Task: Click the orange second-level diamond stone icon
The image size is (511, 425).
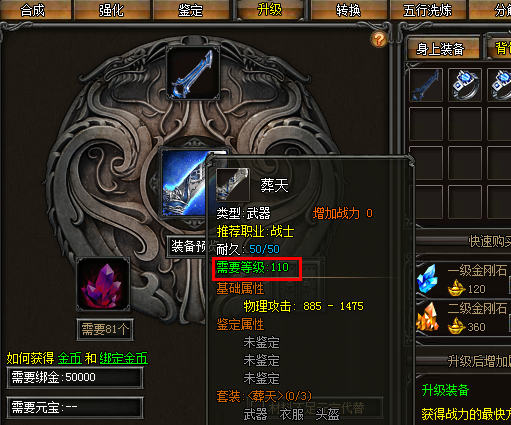Action: [428, 317]
